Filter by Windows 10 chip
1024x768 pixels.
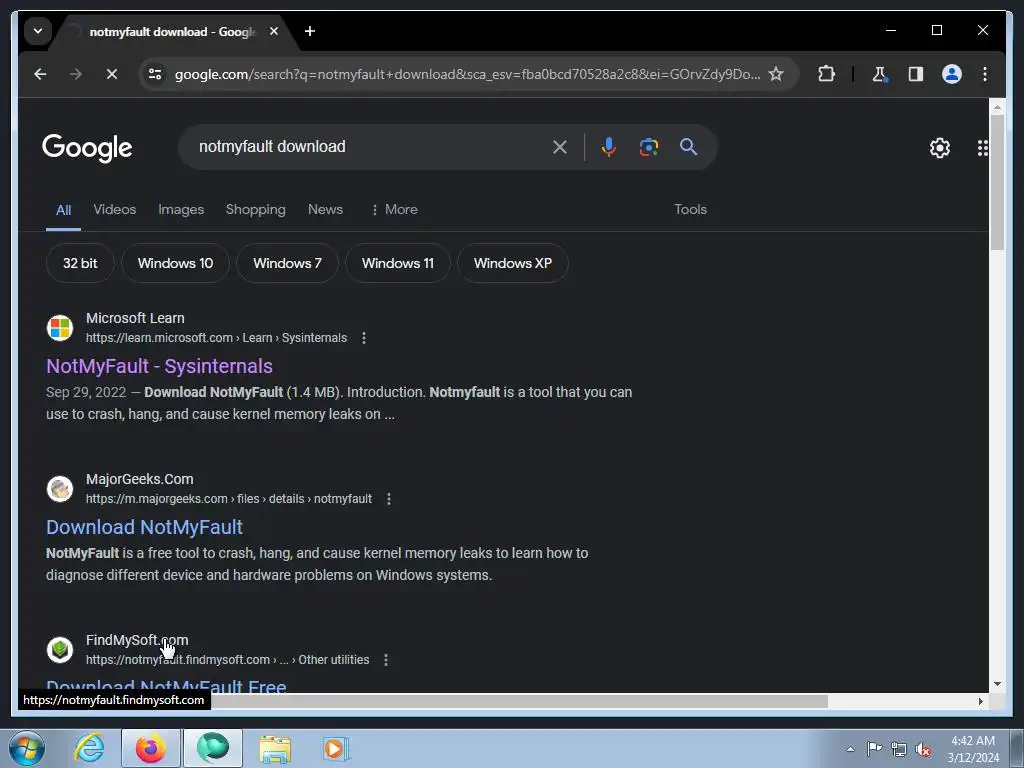click(x=175, y=263)
